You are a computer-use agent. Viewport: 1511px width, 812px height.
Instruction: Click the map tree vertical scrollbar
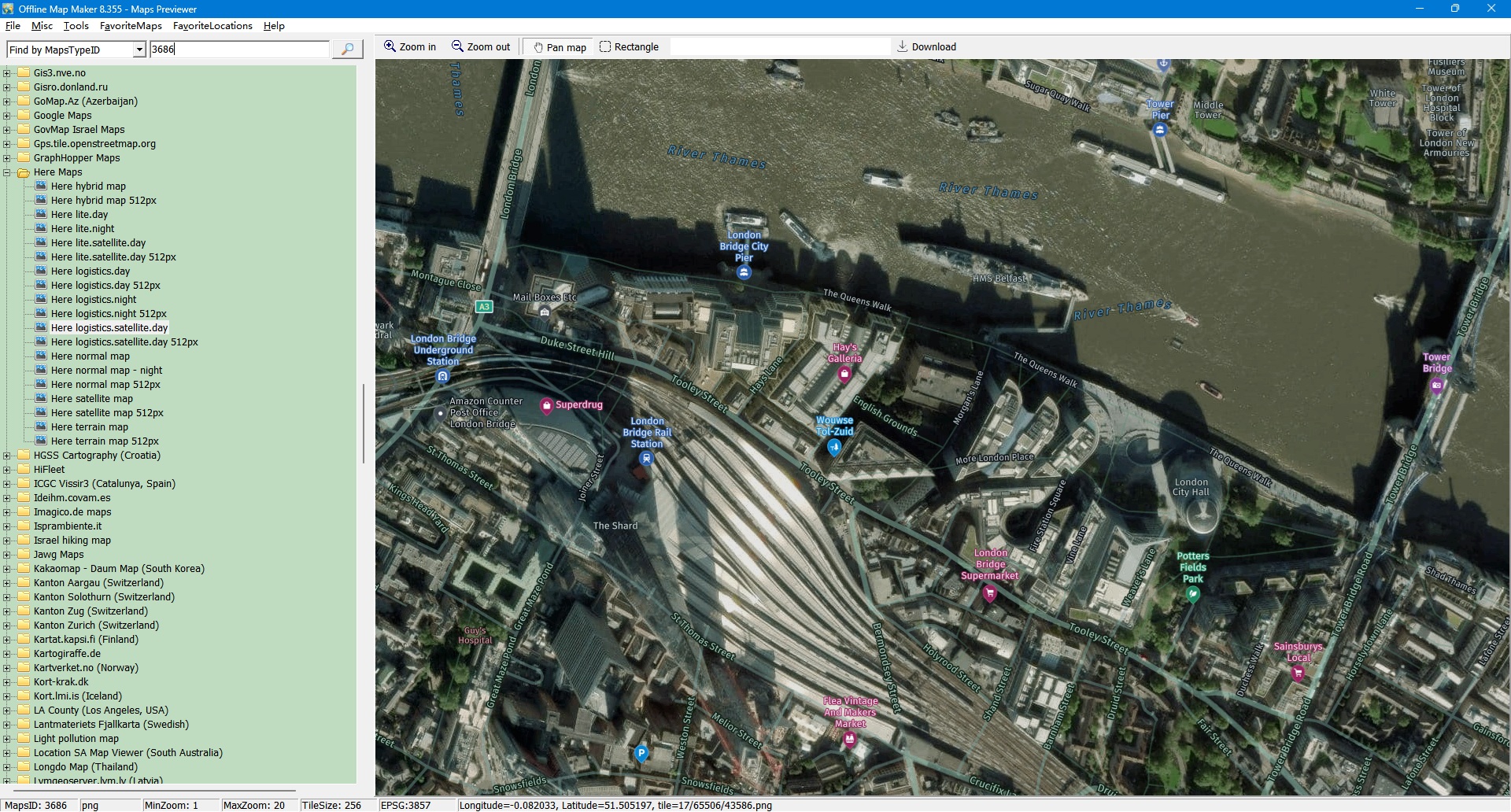point(363,423)
